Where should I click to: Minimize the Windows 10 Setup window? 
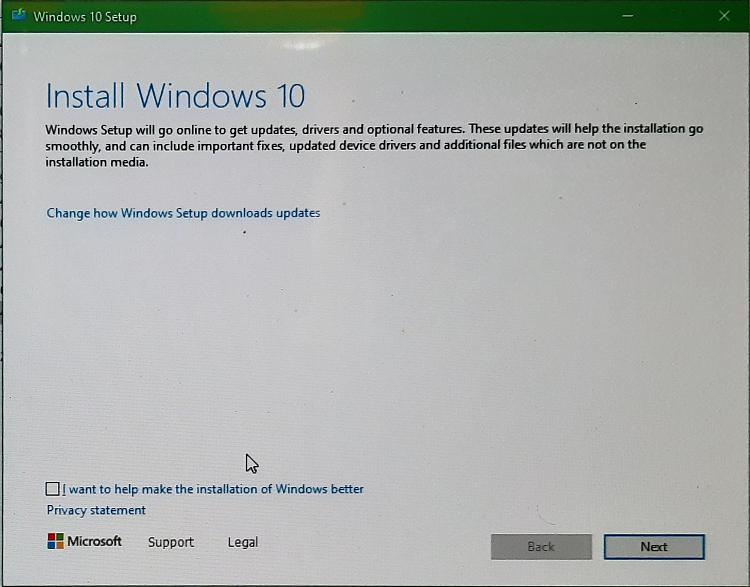coord(628,16)
